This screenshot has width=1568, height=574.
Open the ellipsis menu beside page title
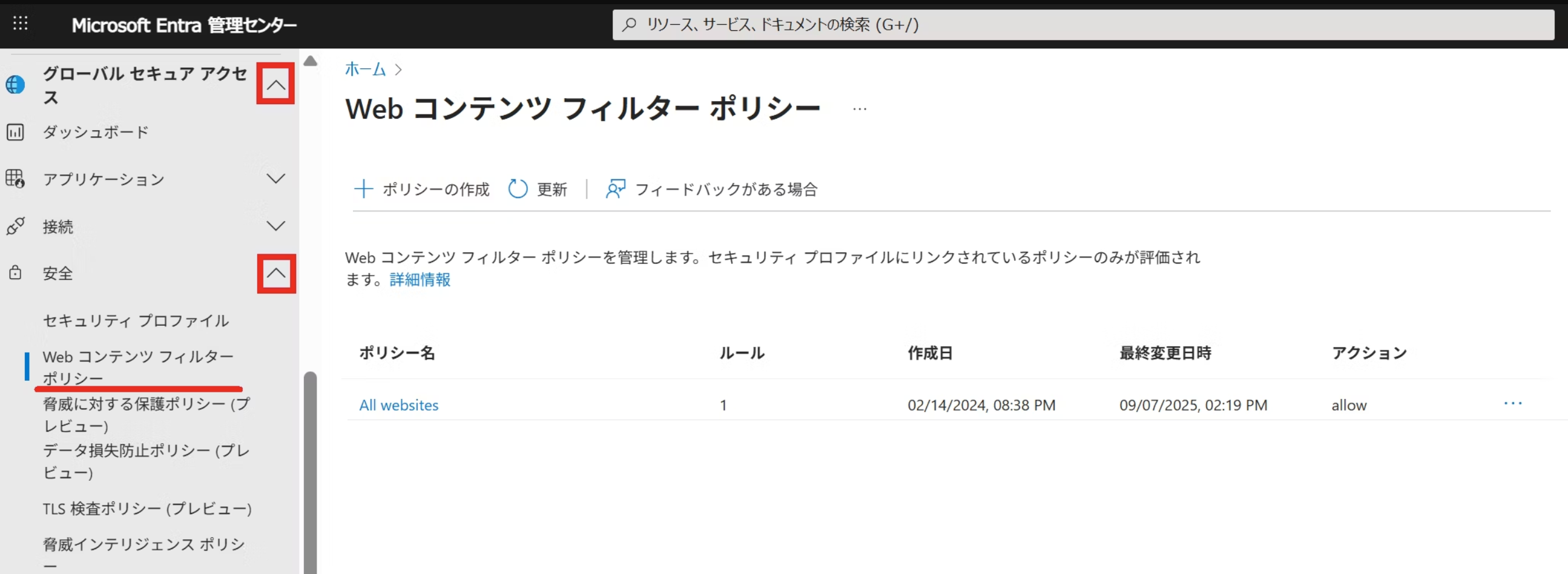[x=860, y=109]
